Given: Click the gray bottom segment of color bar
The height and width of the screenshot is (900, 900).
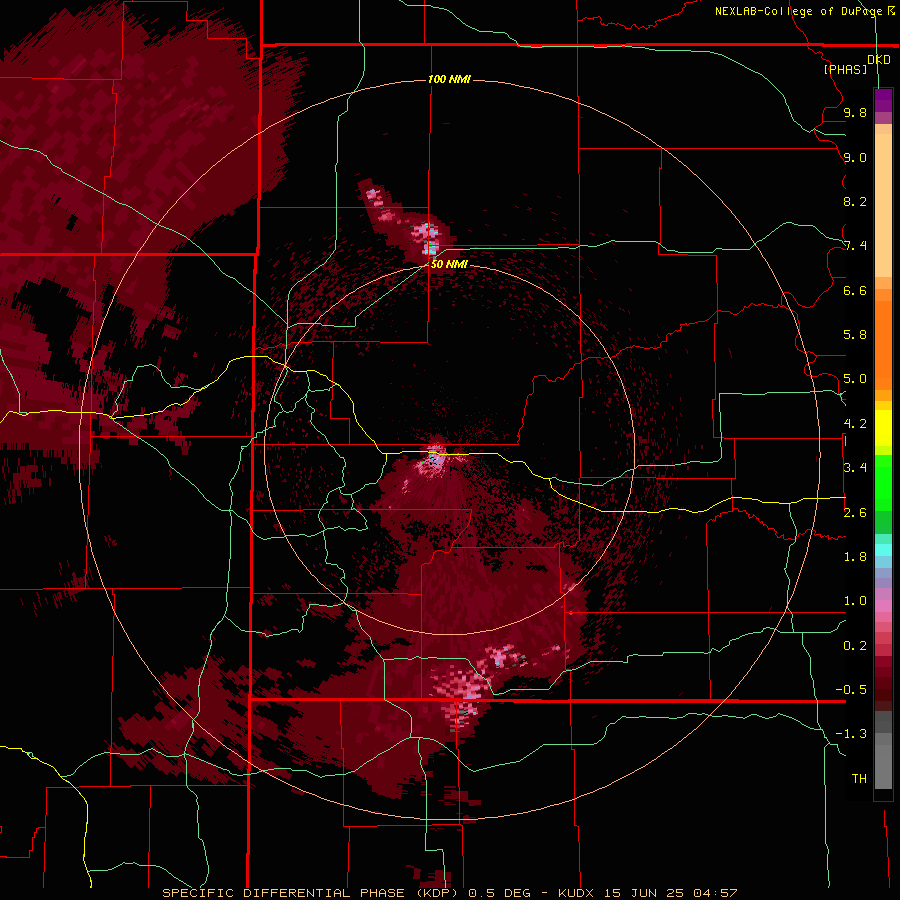Looking at the screenshot, I should [x=883, y=752].
